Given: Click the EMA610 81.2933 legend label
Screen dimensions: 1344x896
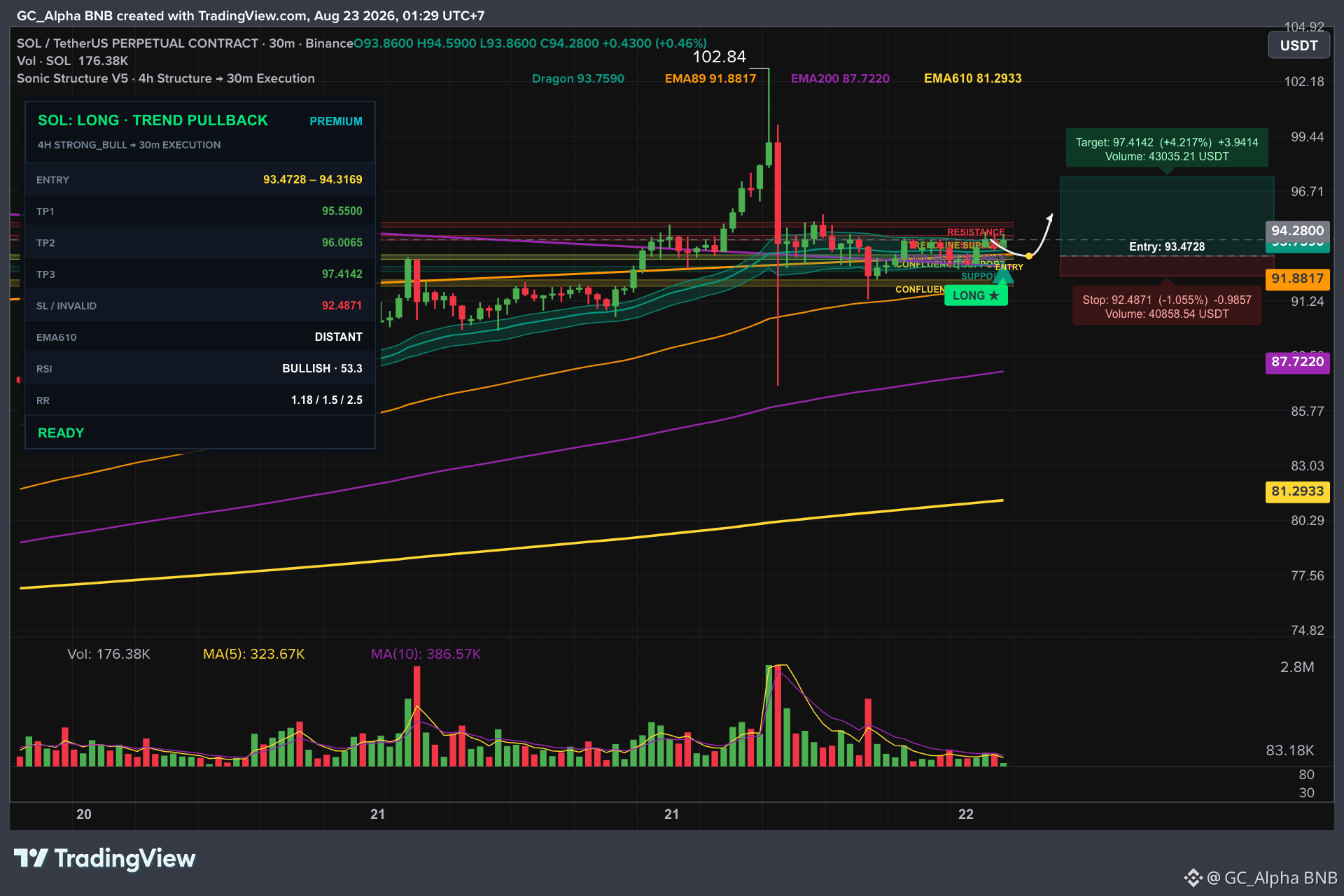Looking at the screenshot, I should click(972, 78).
